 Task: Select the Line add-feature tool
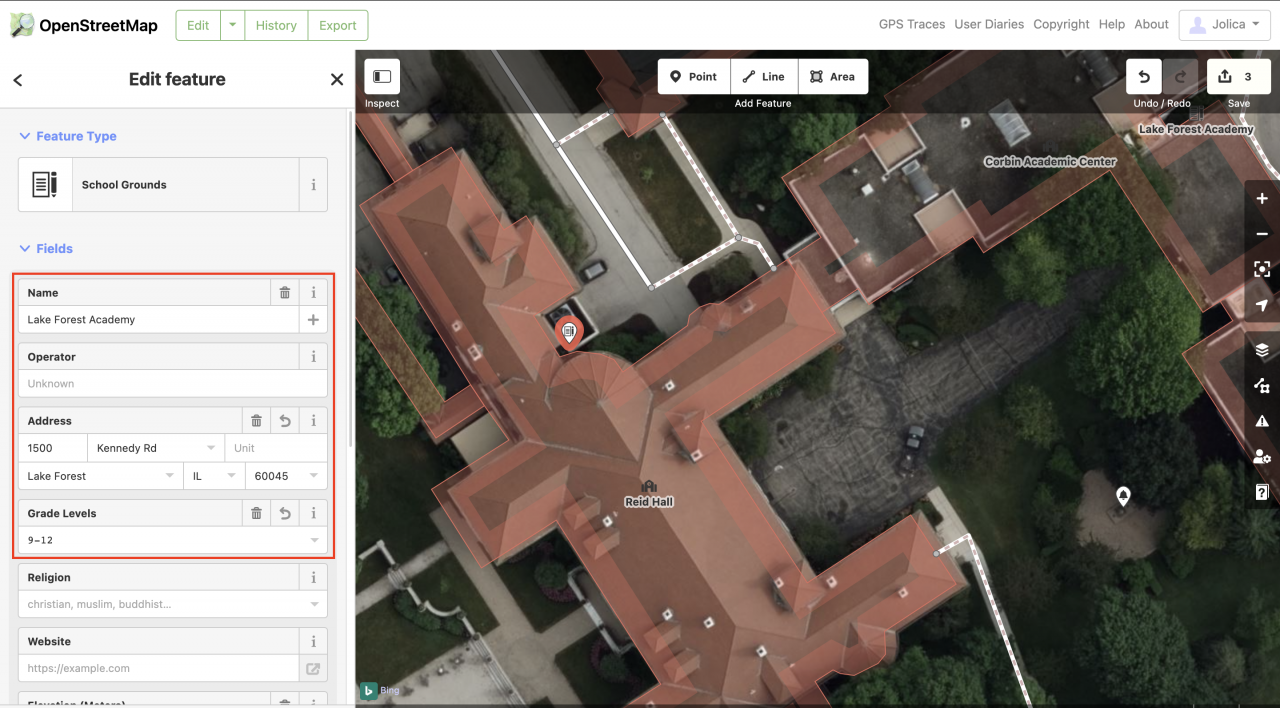(x=764, y=77)
